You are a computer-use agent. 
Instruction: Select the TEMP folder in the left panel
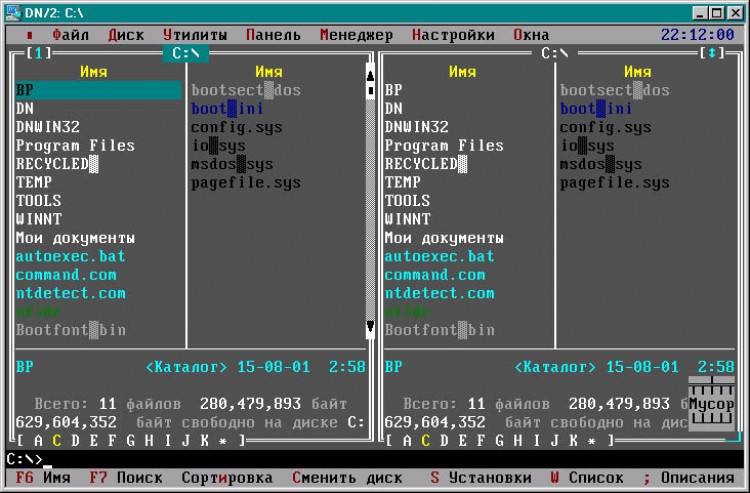click(x=34, y=182)
